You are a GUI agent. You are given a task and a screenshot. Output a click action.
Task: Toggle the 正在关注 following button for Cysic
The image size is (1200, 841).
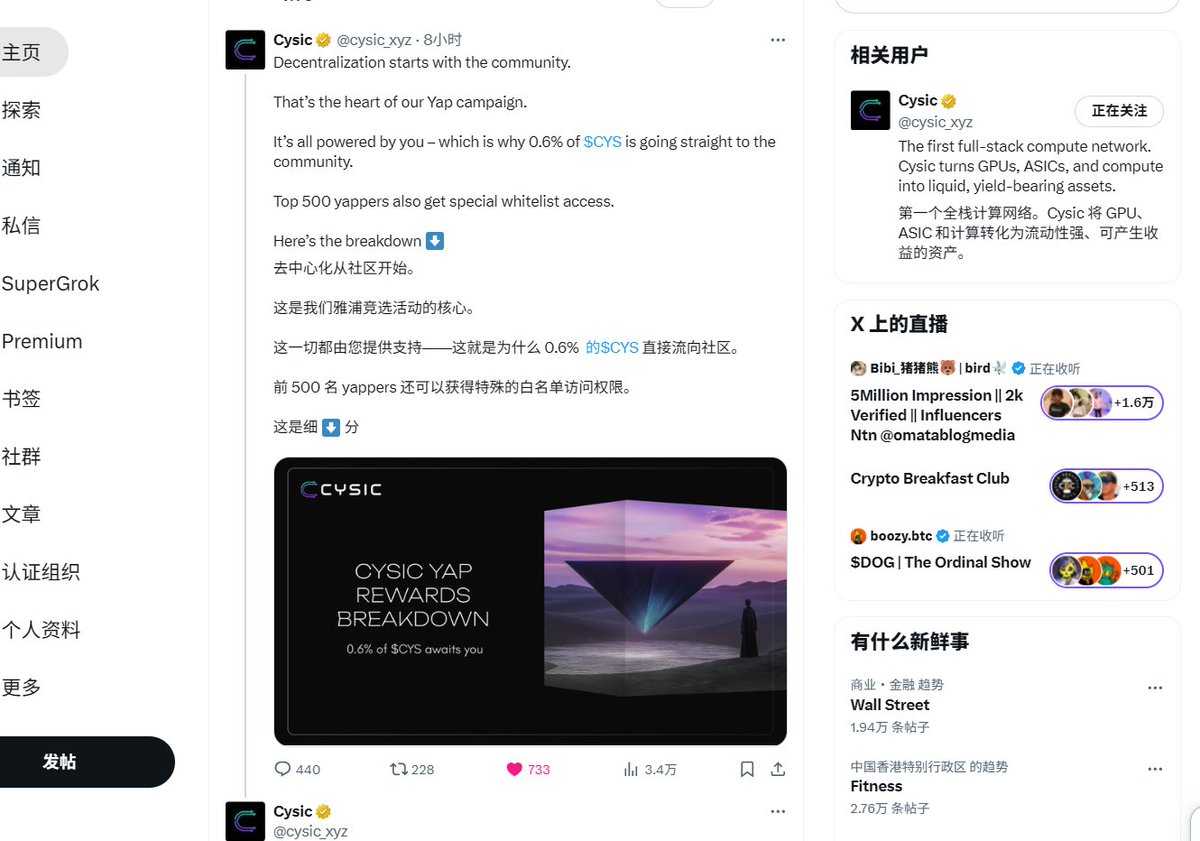click(x=1119, y=111)
